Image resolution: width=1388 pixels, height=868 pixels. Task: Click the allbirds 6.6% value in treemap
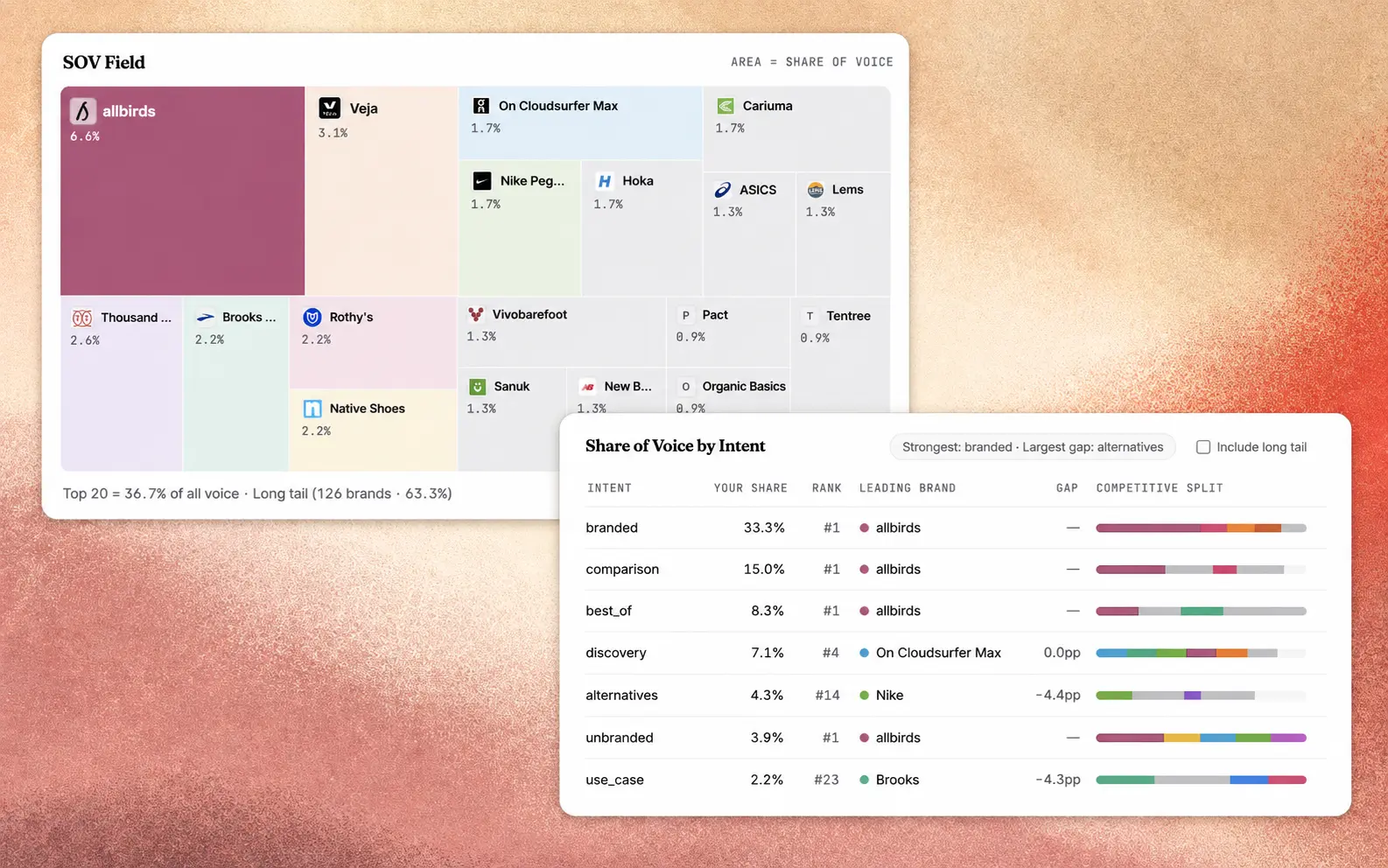(x=85, y=136)
